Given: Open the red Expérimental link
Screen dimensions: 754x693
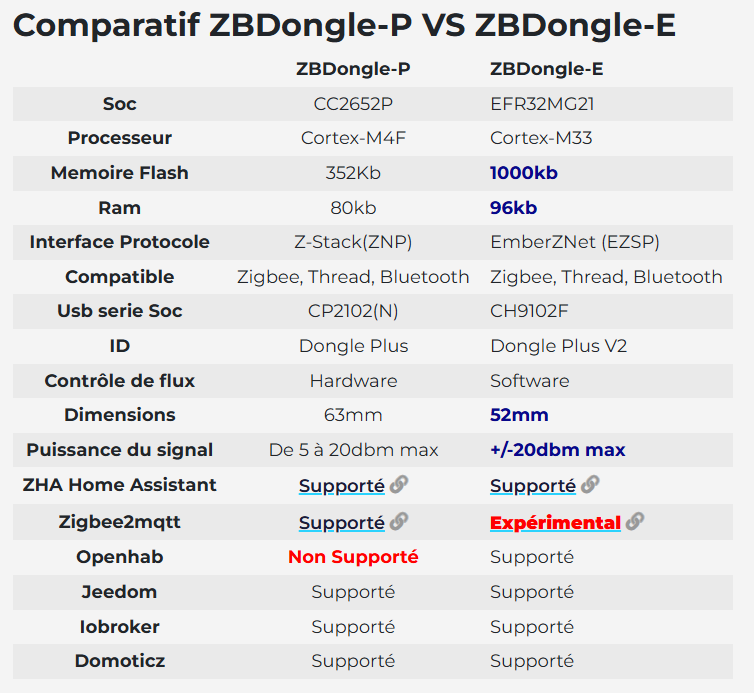Looking at the screenshot, I should 555,522.
